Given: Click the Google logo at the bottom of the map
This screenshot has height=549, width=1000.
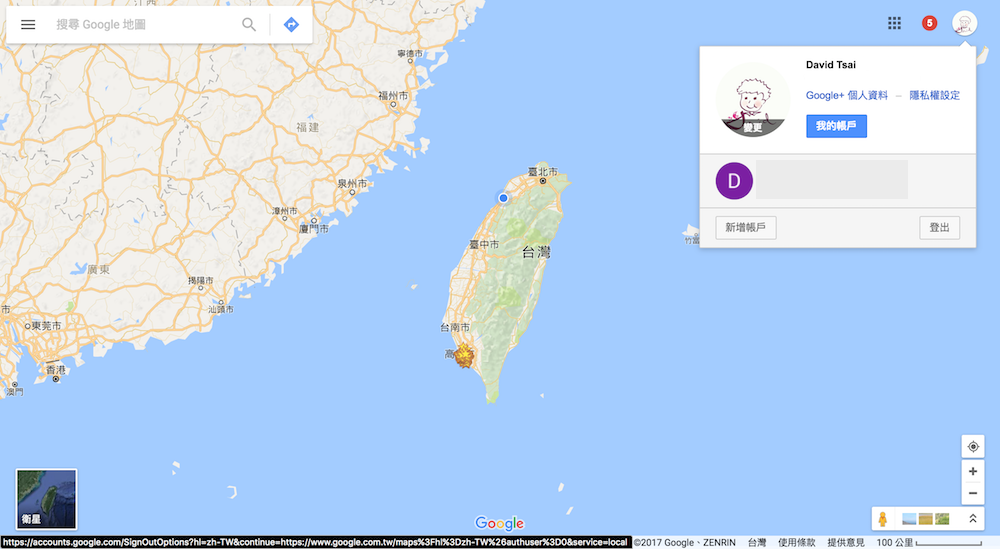Looking at the screenshot, I should click(x=499, y=523).
